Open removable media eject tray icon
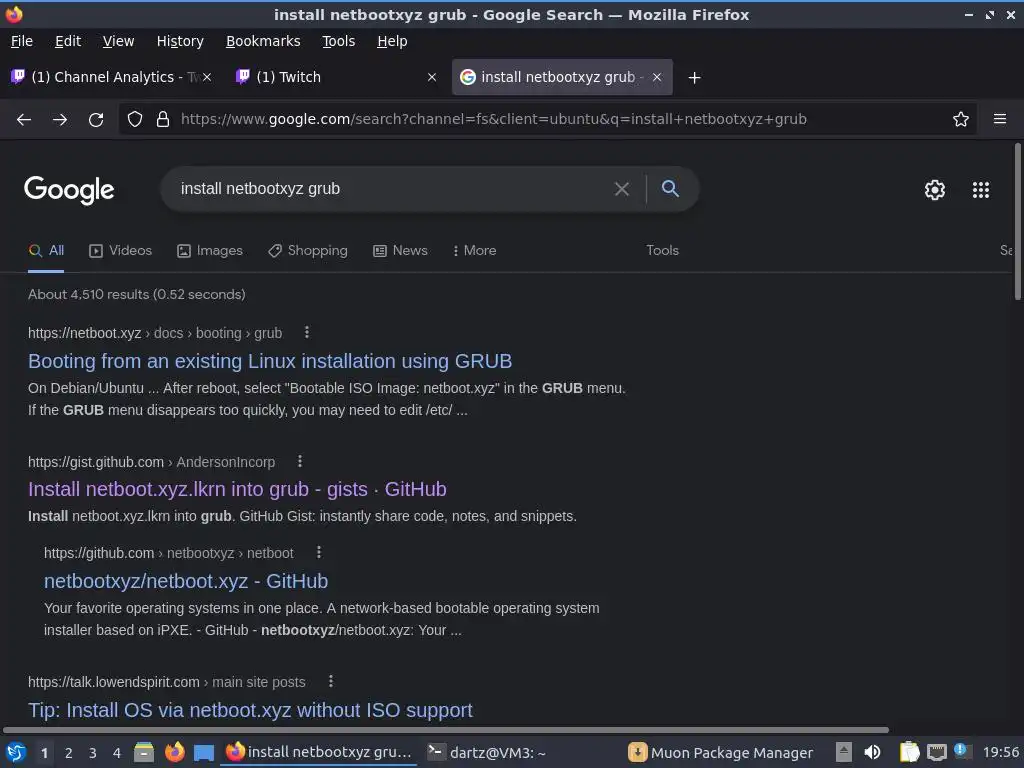 pos(844,752)
